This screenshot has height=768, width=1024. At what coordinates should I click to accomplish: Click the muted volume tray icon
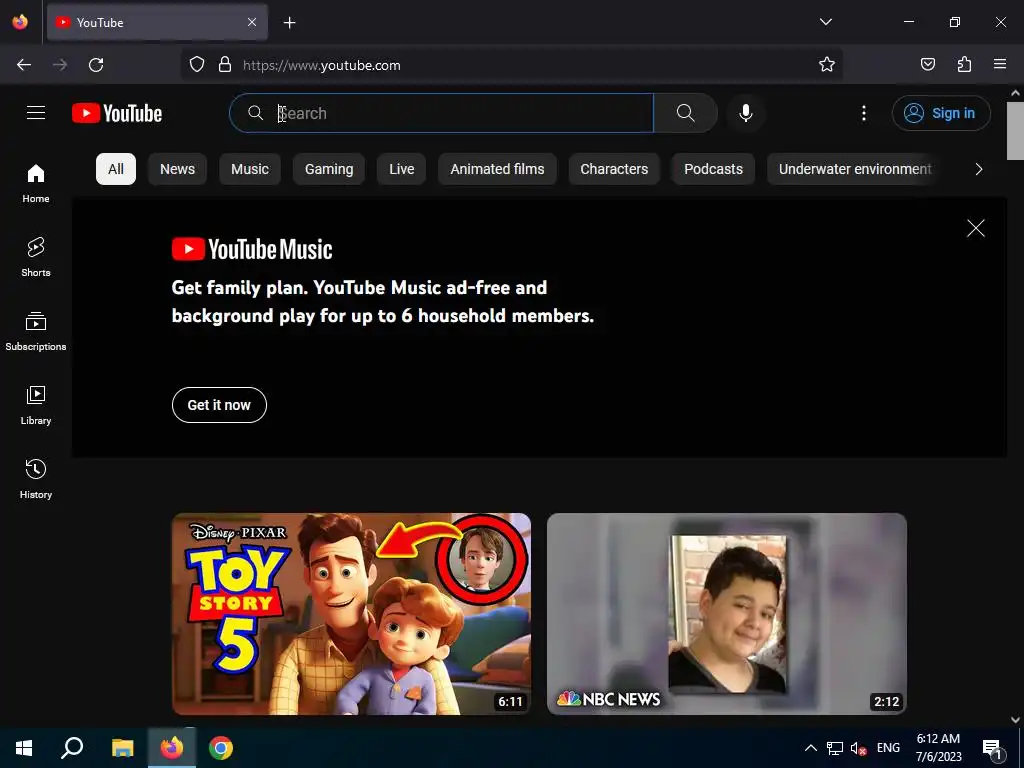pyautogui.click(x=858, y=748)
